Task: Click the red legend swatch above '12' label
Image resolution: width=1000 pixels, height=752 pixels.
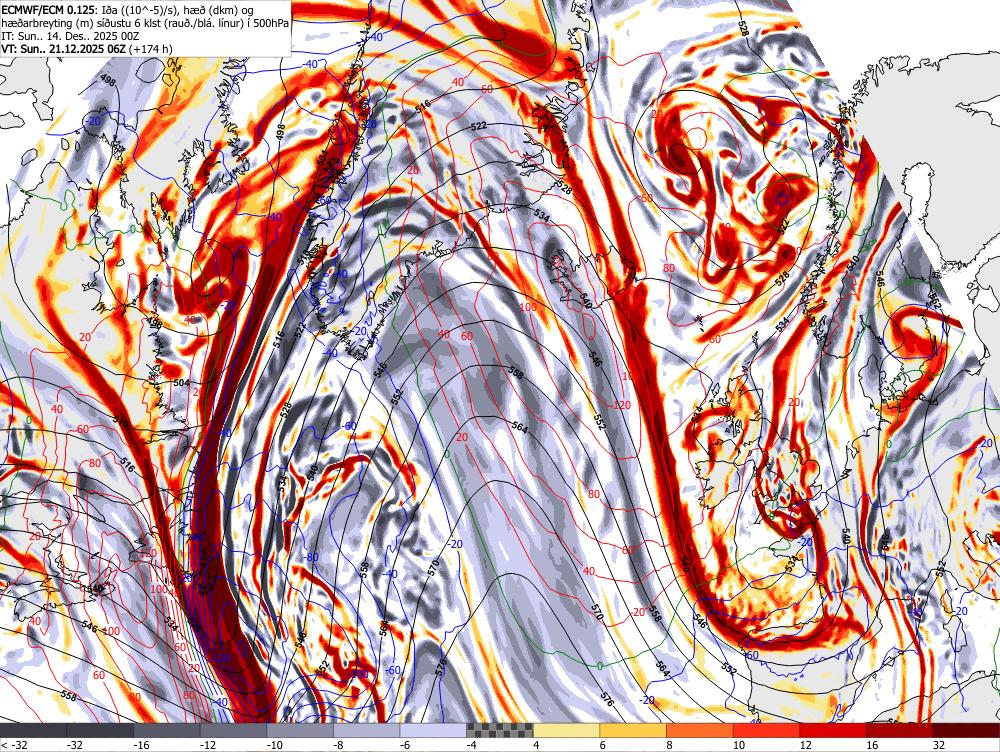Action: [833, 730]
